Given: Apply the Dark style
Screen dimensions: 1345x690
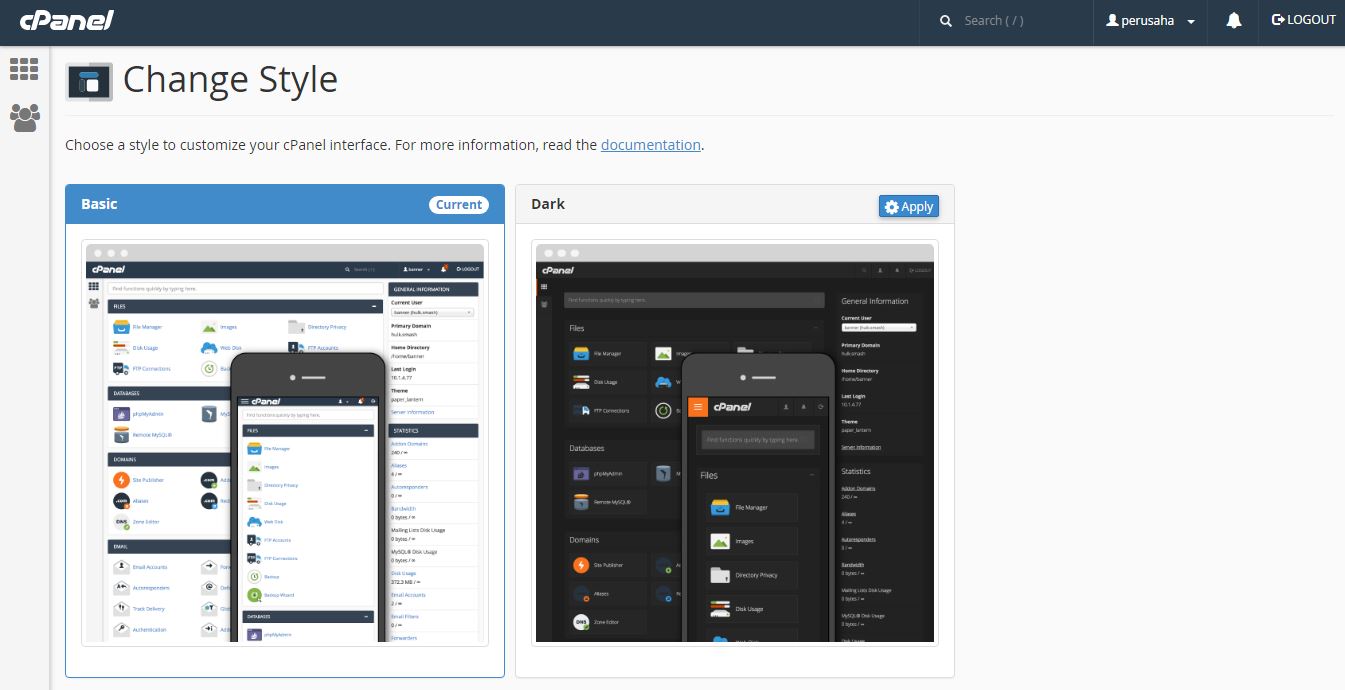Looking at the screenshot, I should [909, 206].
